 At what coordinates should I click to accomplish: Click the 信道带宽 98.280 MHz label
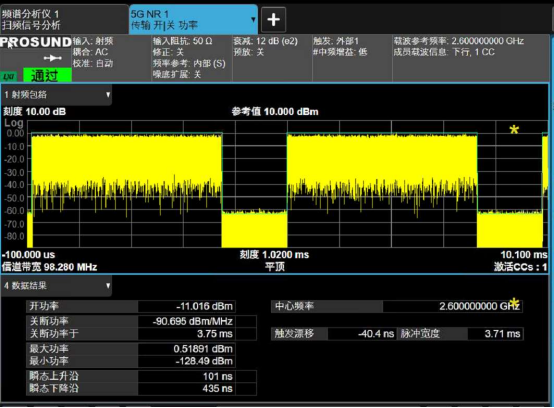pyautogui.click(x=49, y=267)
